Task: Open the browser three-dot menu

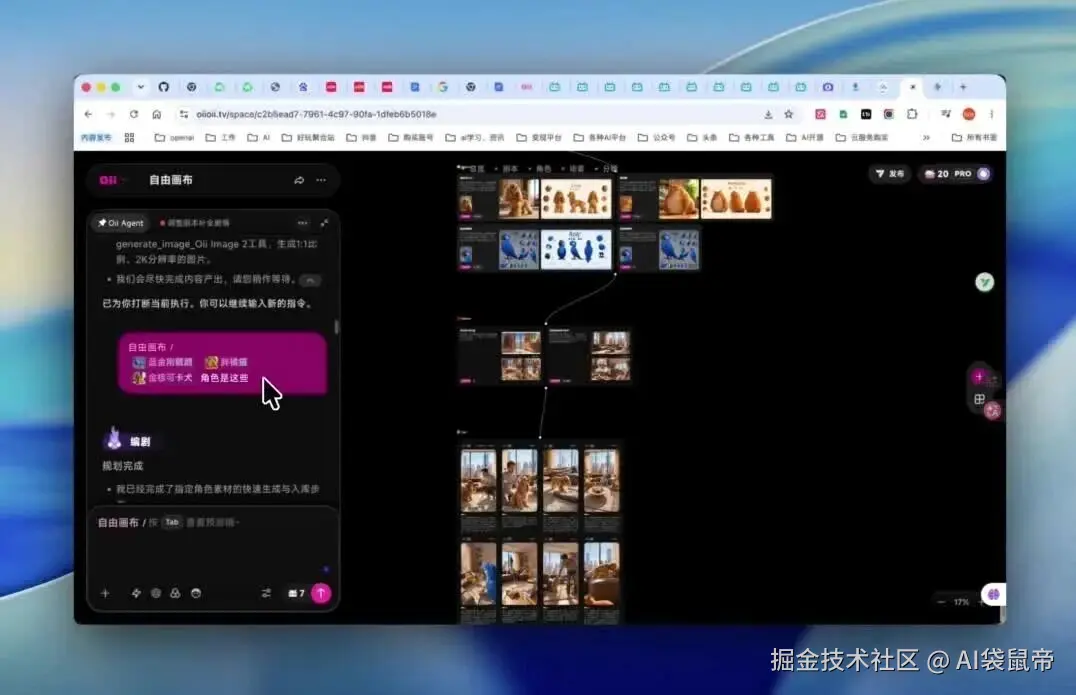Action: coord(992,114)
